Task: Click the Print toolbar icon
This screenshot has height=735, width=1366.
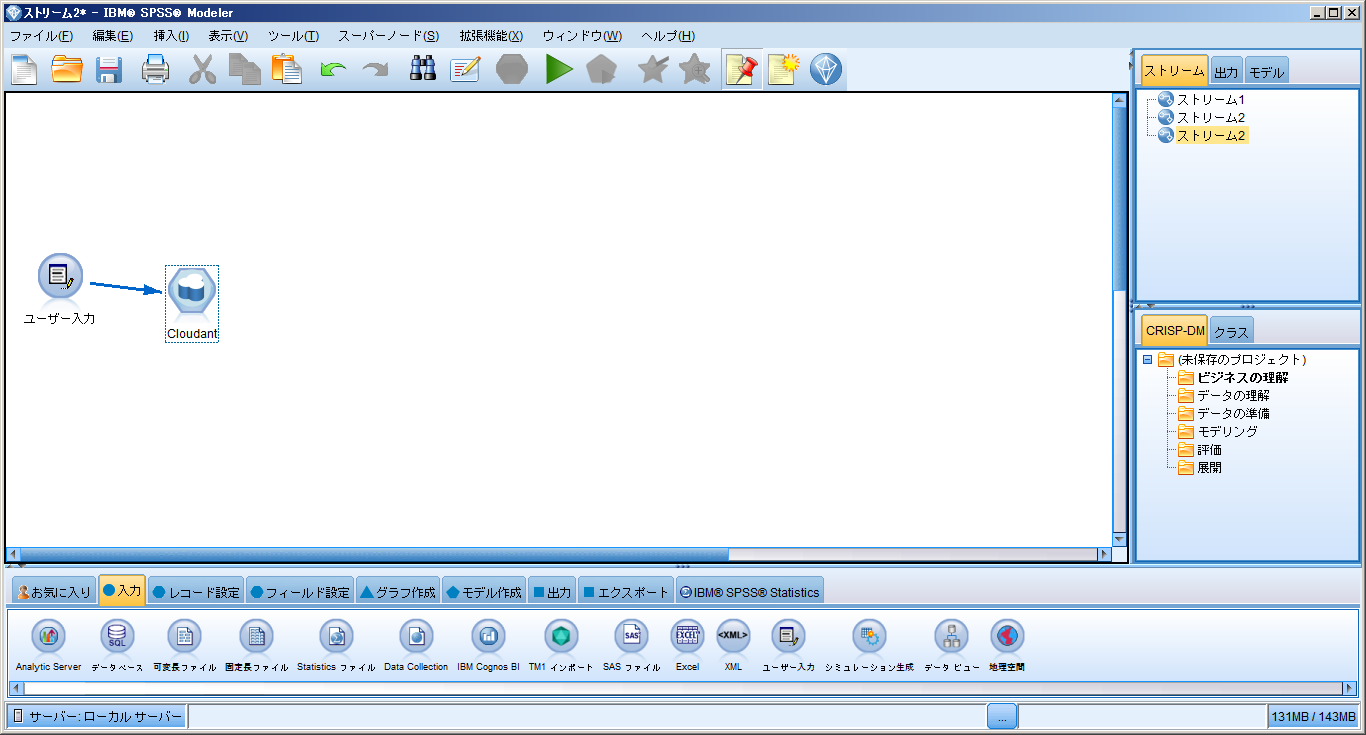Action: [x=155, y=70]
